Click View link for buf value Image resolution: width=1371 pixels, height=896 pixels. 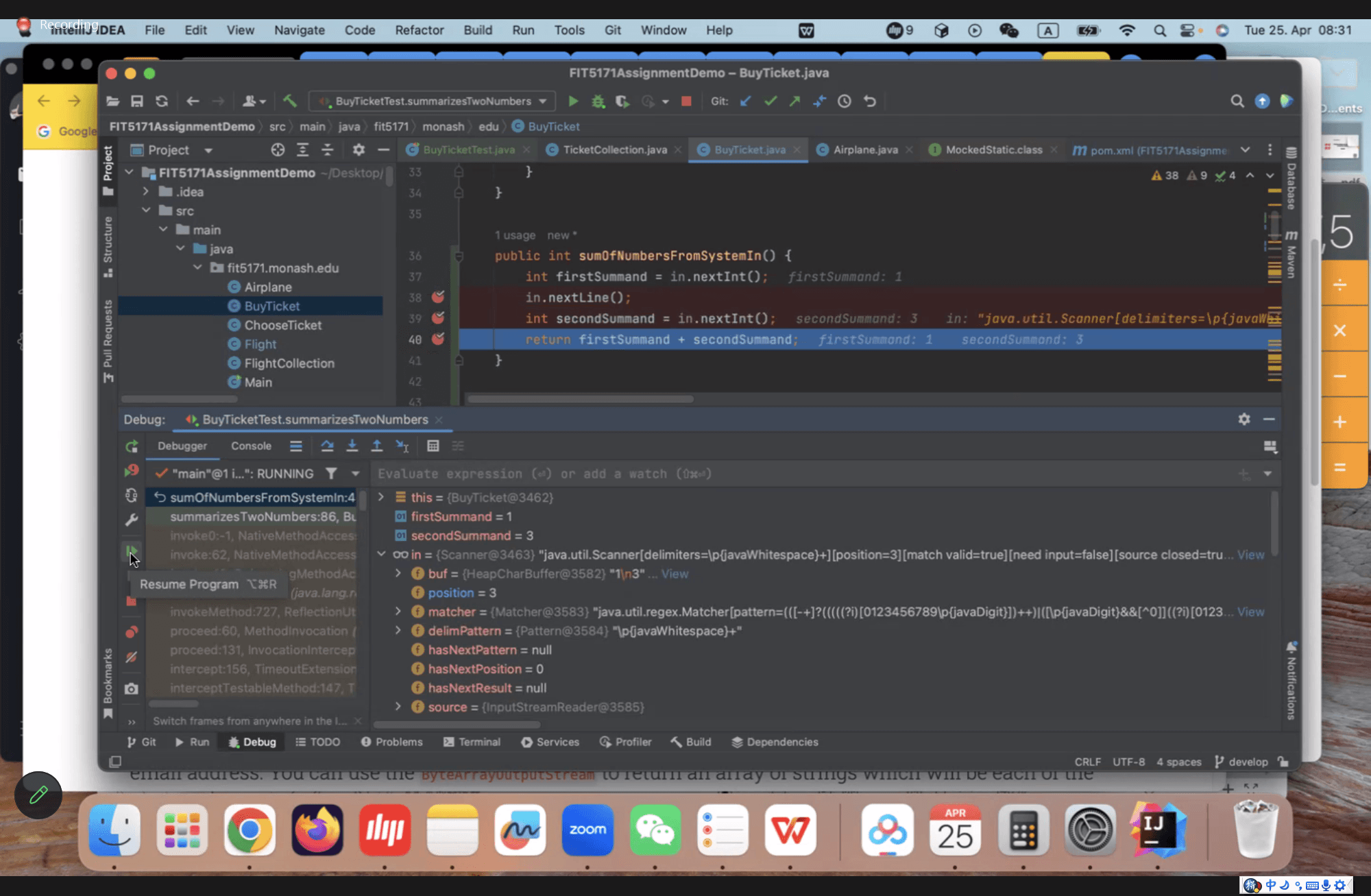click(675, 574)
